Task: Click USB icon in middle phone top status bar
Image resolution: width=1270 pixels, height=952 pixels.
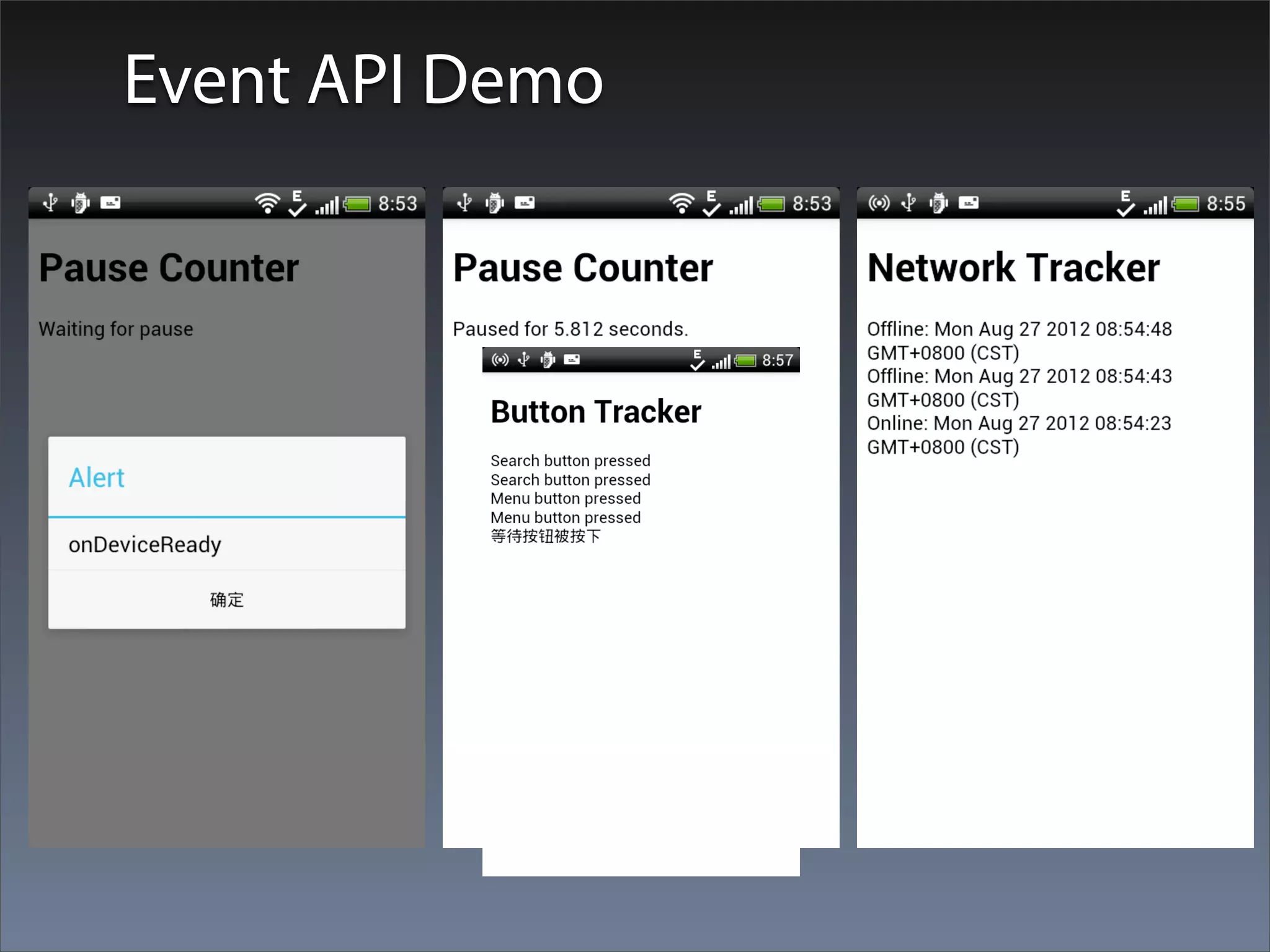Action: click(x=464, y=203)
